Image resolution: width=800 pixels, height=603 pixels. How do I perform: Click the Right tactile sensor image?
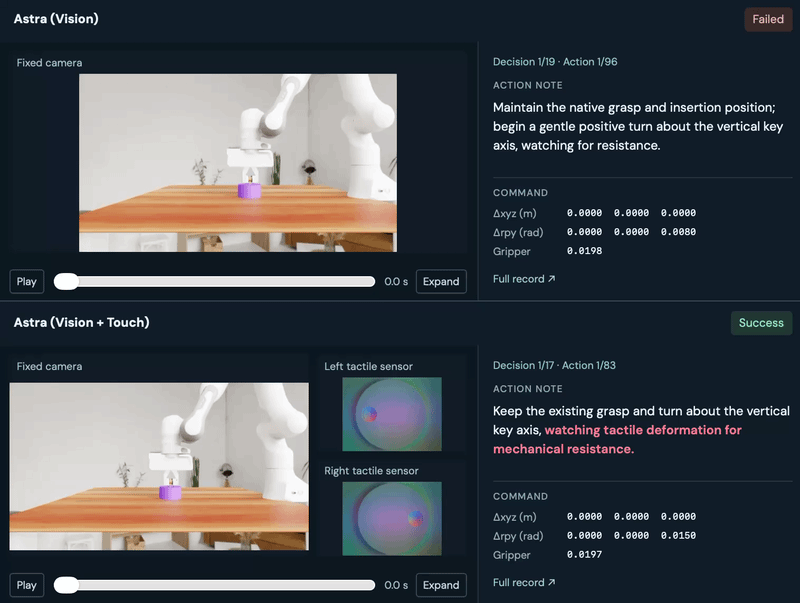pos(392,518)
